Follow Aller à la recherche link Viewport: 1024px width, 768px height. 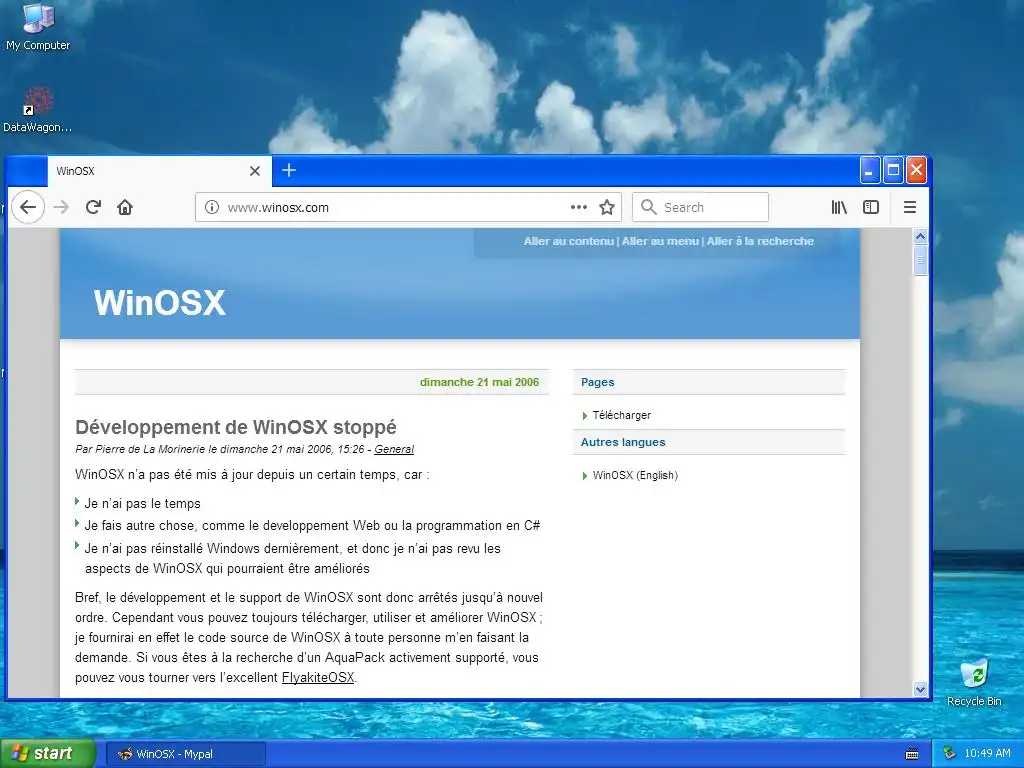pyautogui.click(x=760, y=241)
